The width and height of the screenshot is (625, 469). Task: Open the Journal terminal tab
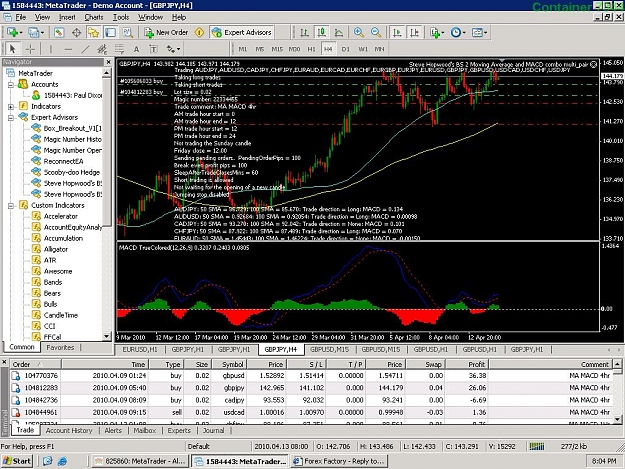pyautogui.click(x=213, y=431)
